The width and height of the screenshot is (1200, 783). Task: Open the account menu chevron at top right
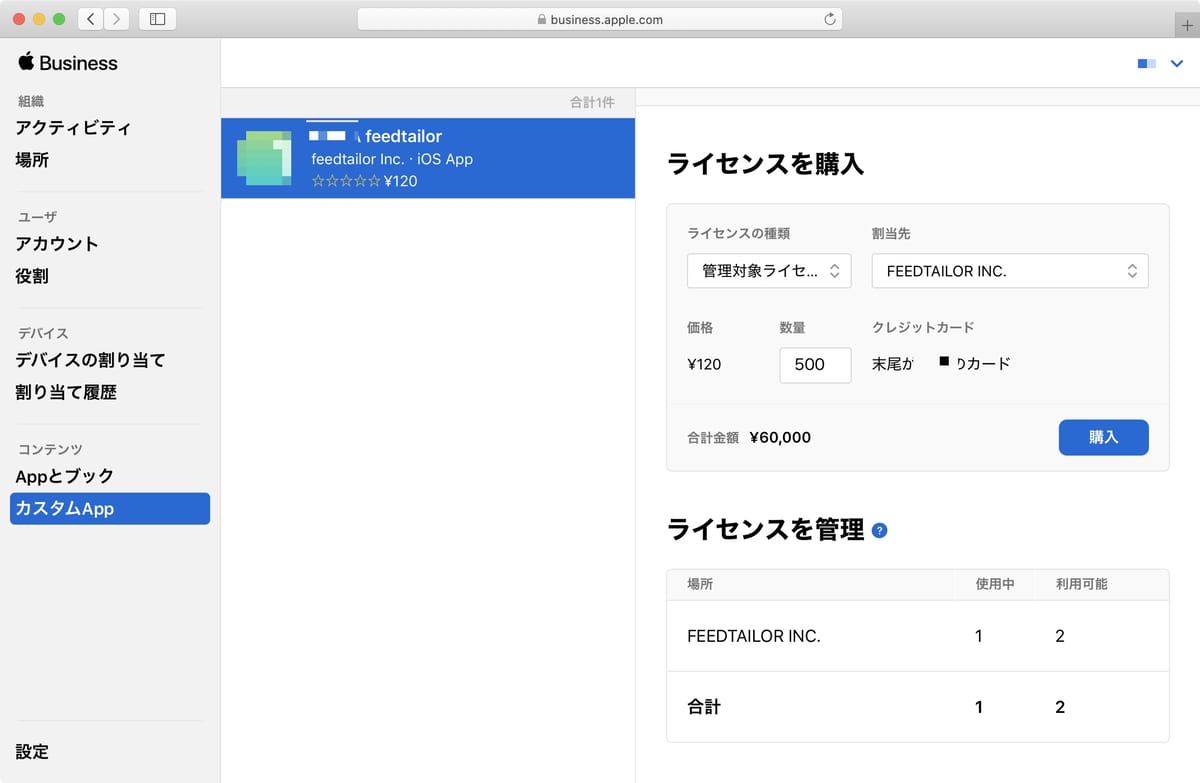tap(1176, 64)
